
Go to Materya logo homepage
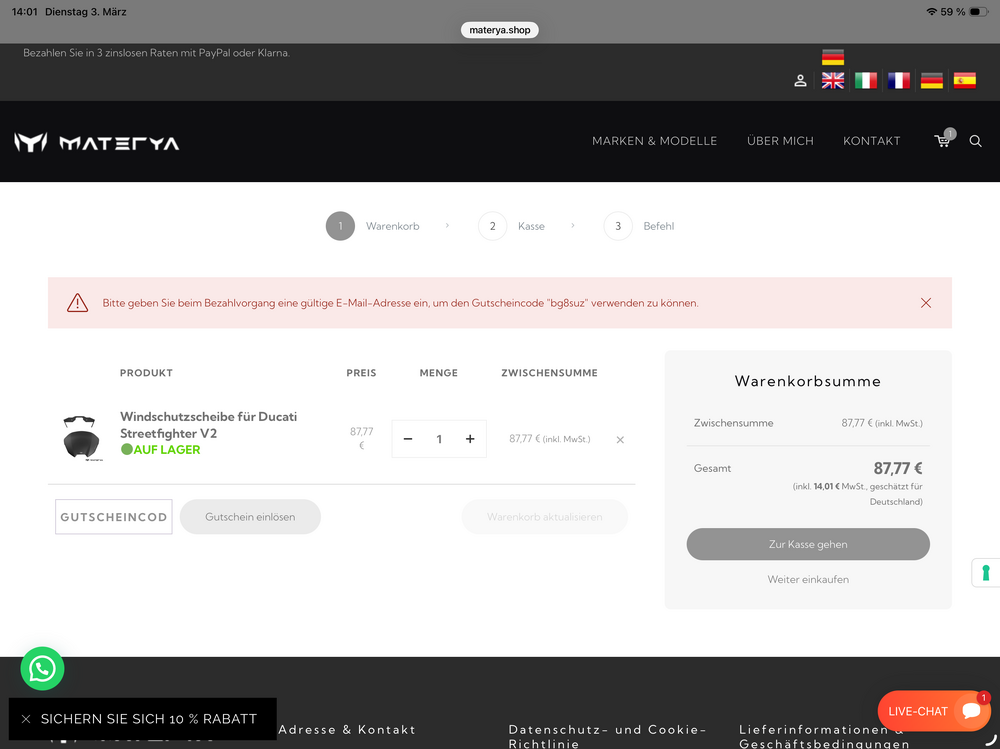click(97, 142)
